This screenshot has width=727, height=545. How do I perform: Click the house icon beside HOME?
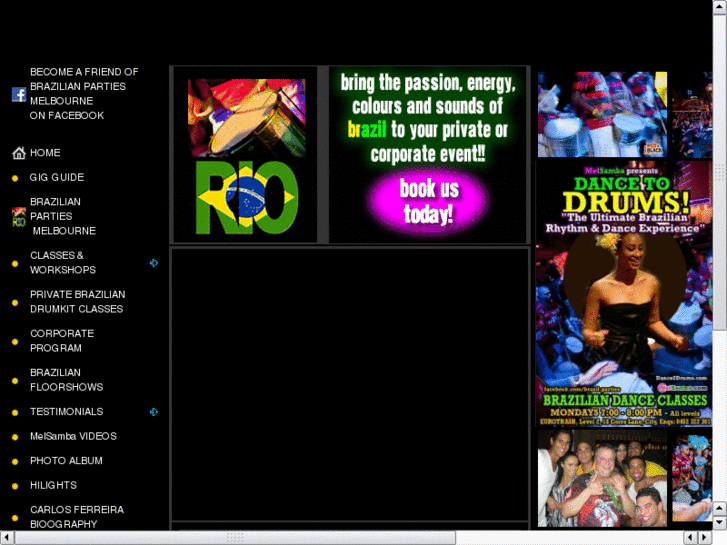pos(19,153)
